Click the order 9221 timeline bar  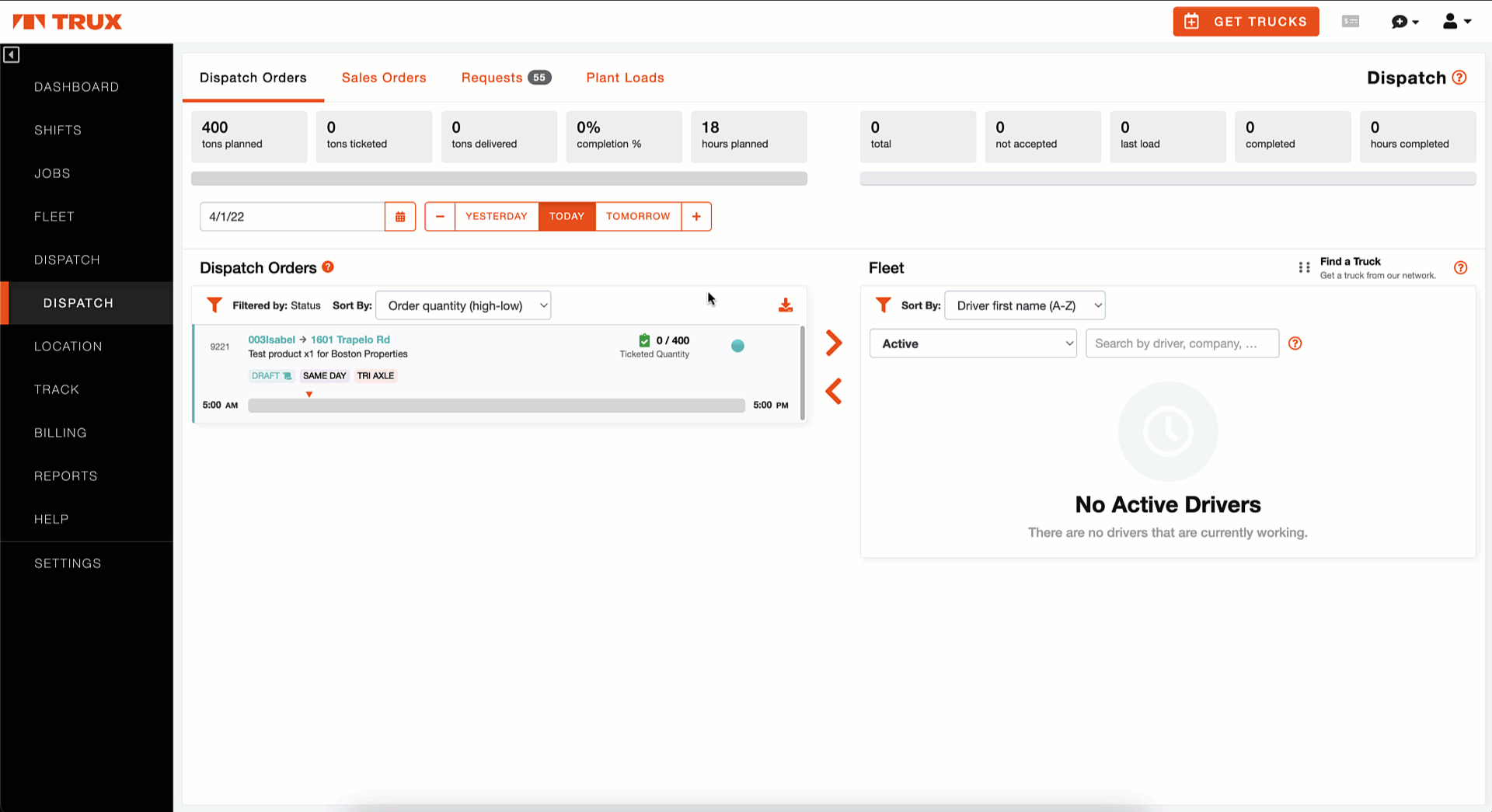click(497, 406)
